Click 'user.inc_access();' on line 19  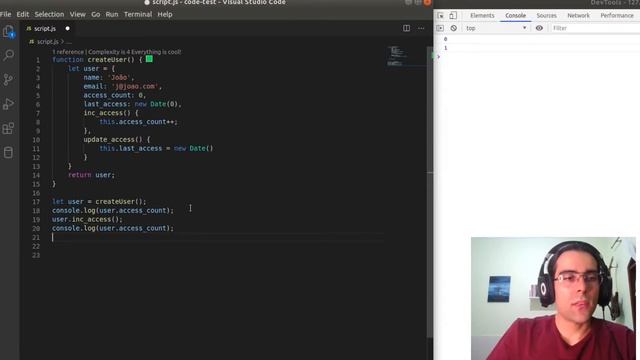[87, 220]
